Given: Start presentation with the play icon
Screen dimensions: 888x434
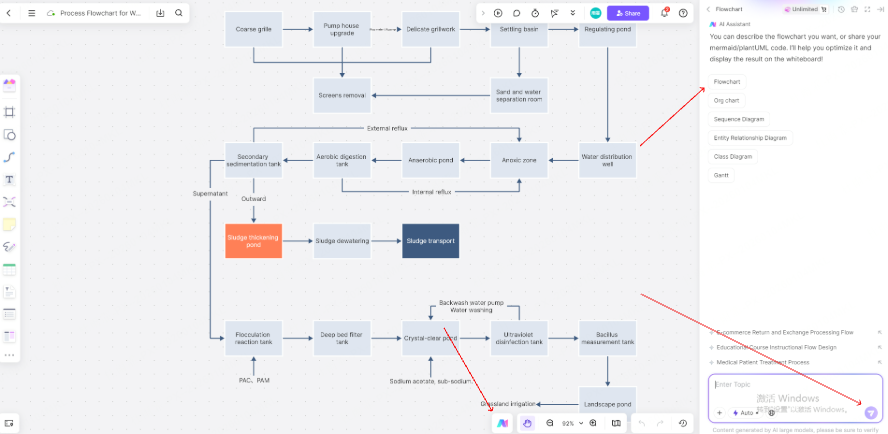Looking at the screenshot, I should click(498, 13).
